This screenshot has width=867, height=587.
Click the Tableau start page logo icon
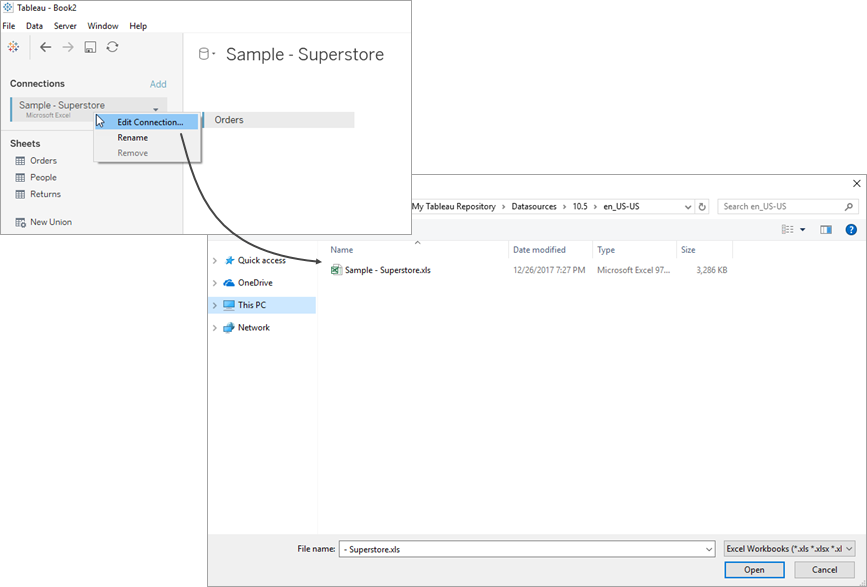coord(13,47)
